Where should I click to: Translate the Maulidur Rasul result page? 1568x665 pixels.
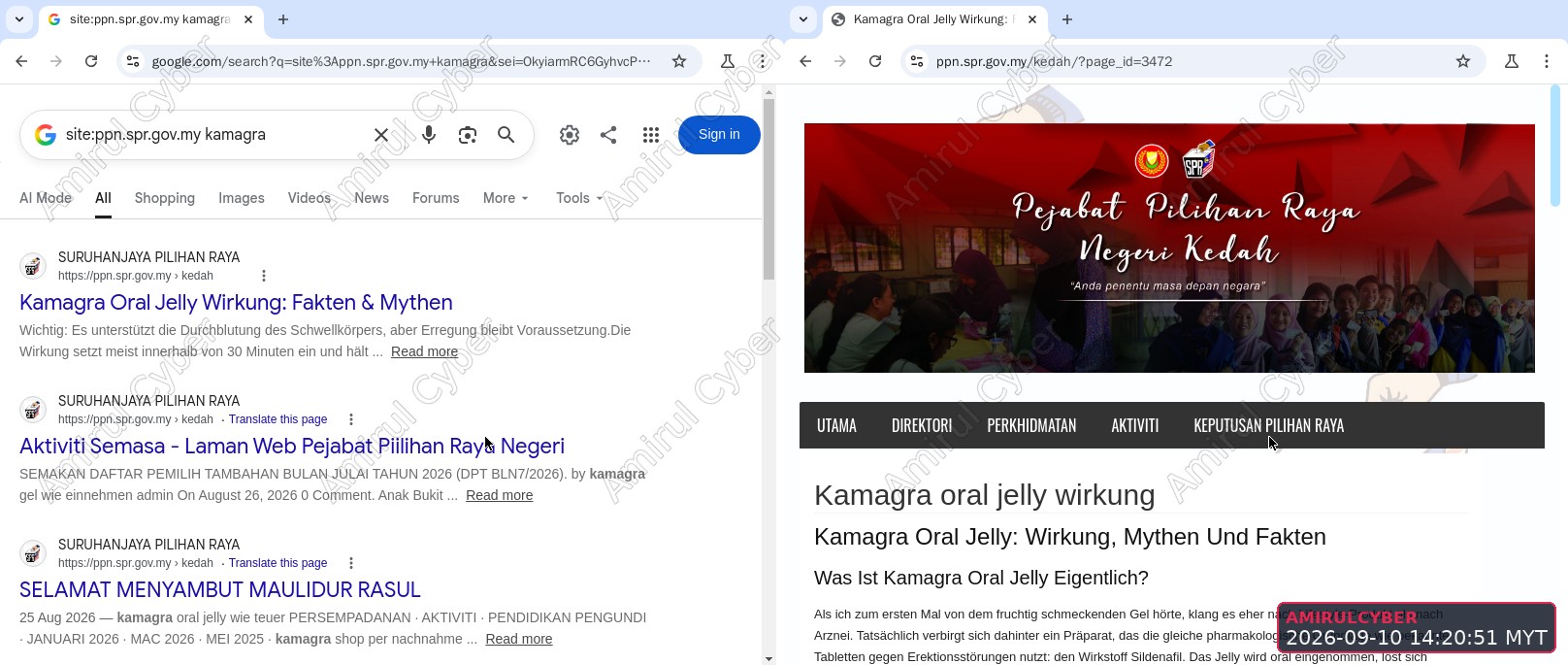point(278,563)
